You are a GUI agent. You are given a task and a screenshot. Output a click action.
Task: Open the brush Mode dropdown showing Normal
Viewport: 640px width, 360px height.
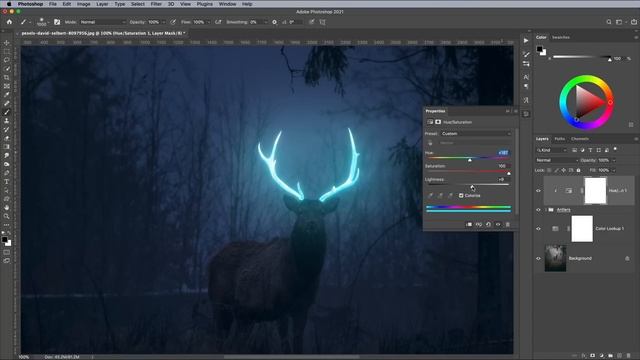click(x=102, y=22)
